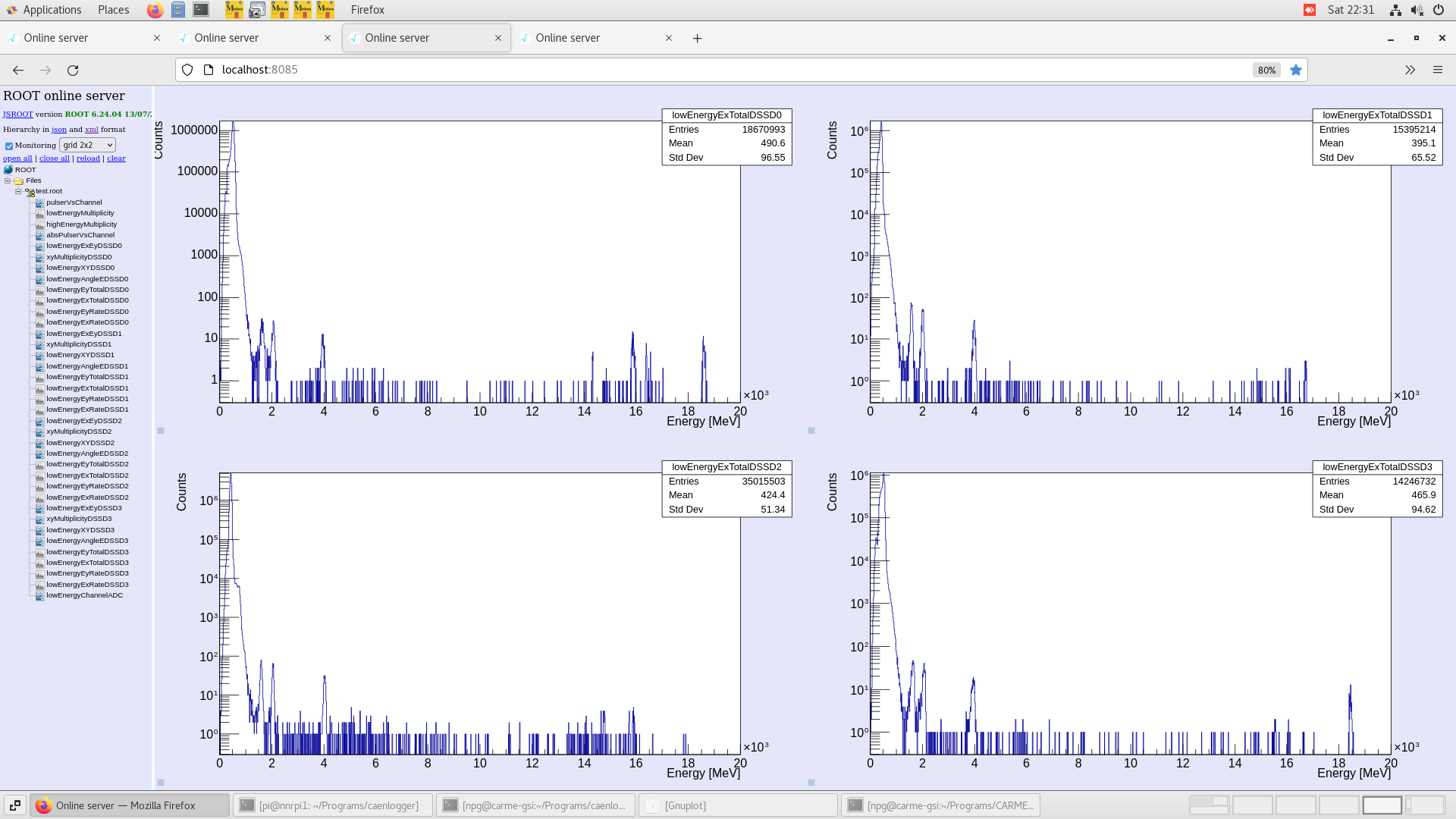Click the 80% zoom level indicator
Image resolution: width=1456 pixels, height=819 pixels.
click(1266, 70)
